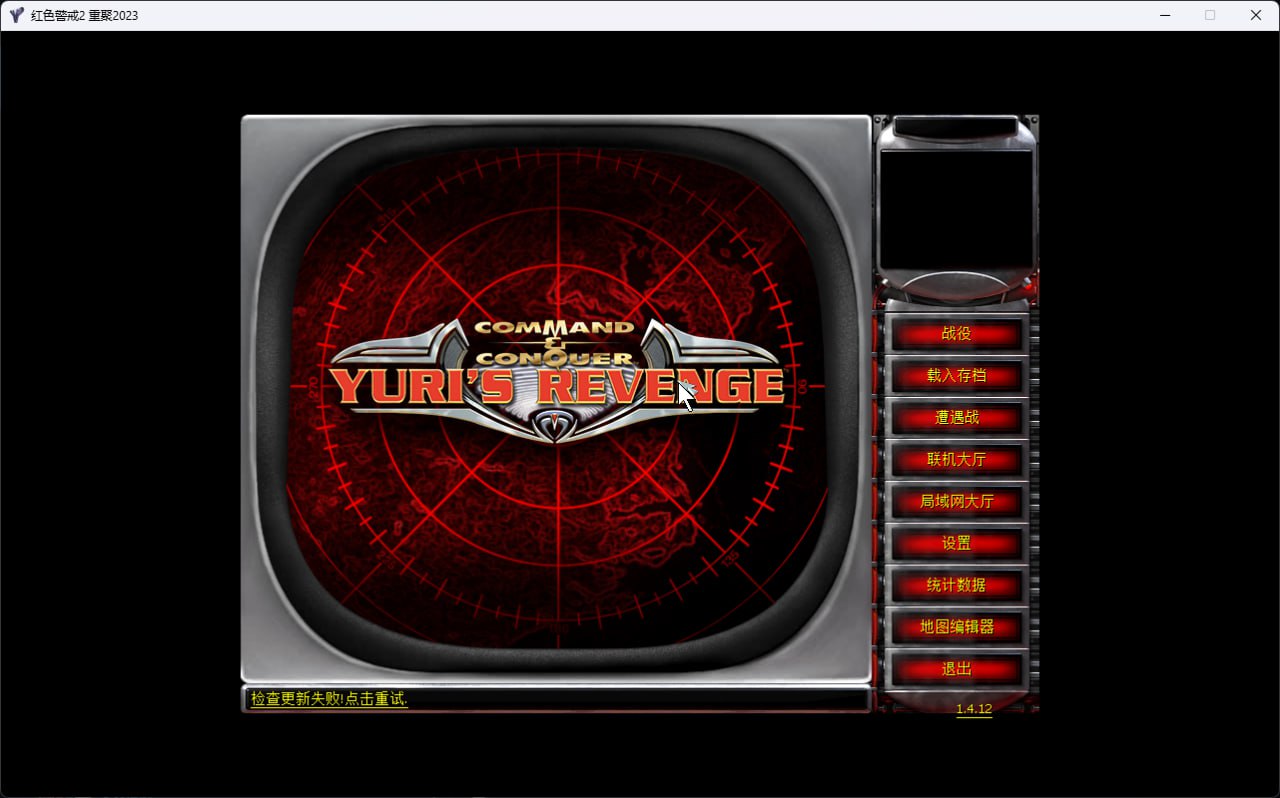Viewport: 1280px width, 798px height.
Task: View 统计数据 statistics
Action: click(956, 586)
